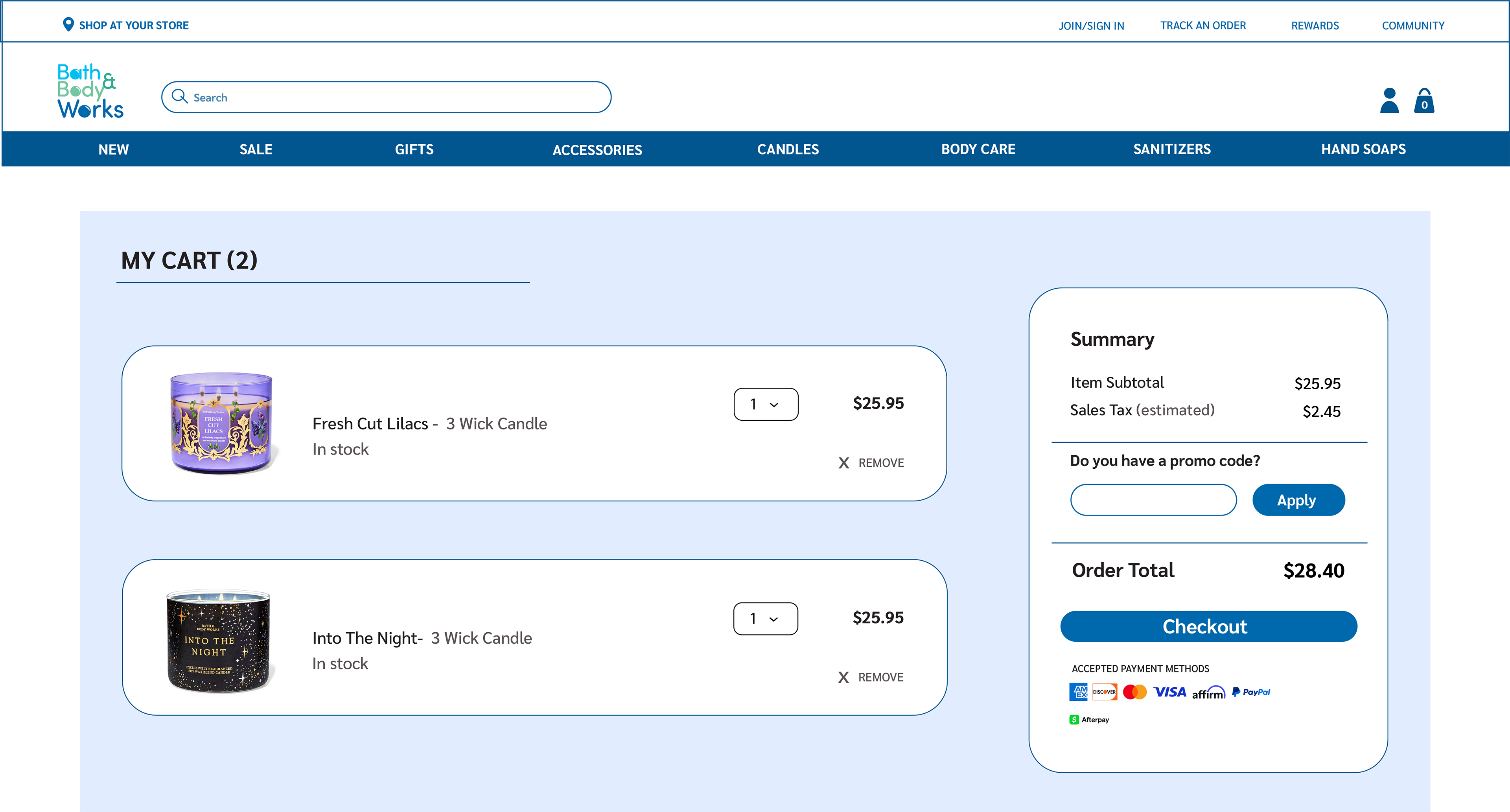Click the Fresh Cut Lilacs candle thumbnail
Viewport: 1510px width, 812px height.
[x=221, y=423]
